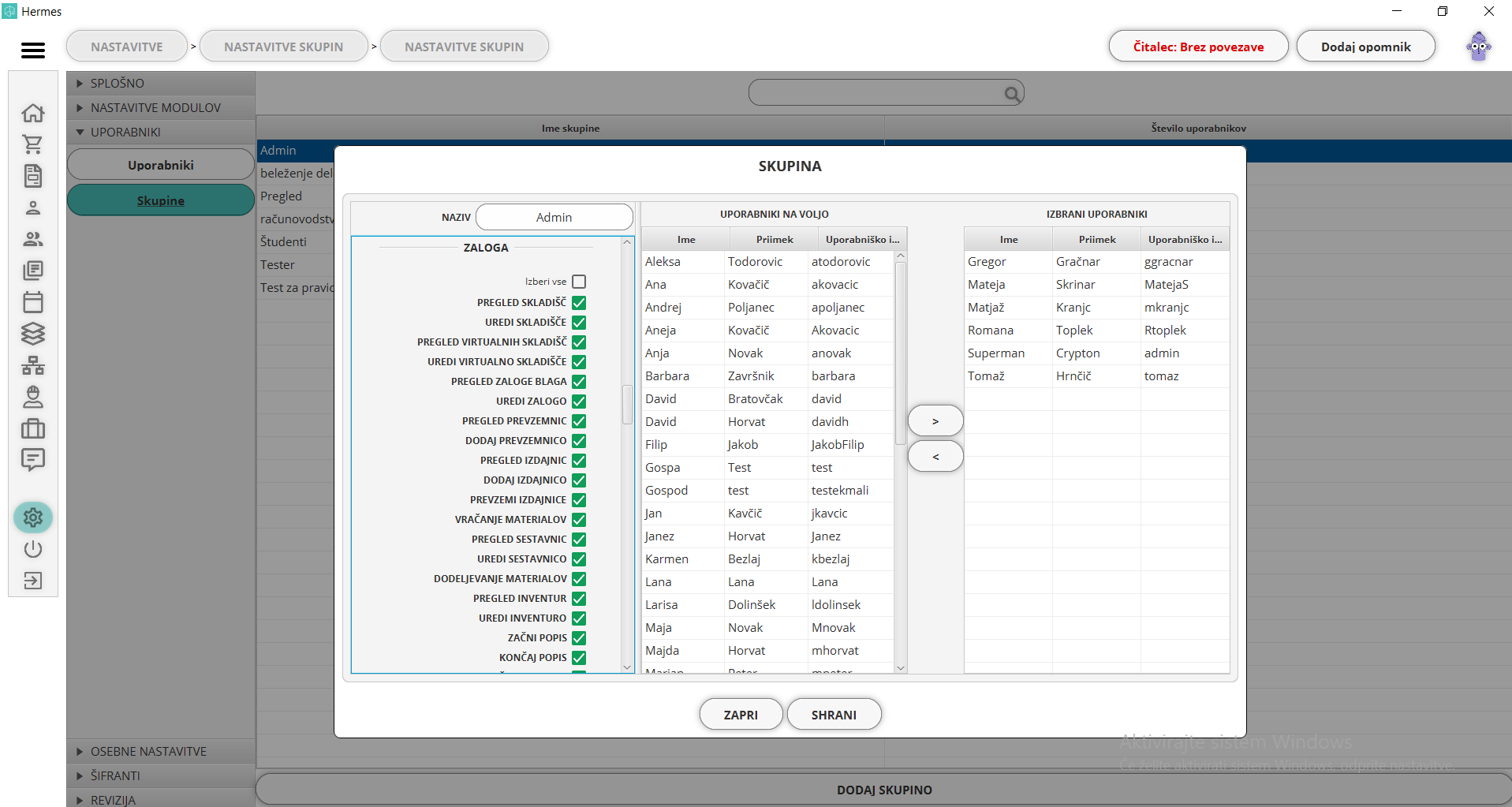Image resolution: width=1512 pixels, height=807 pixels.
Task: Open the chat message icon in sidebar
Action: click(x=33, y=460)
